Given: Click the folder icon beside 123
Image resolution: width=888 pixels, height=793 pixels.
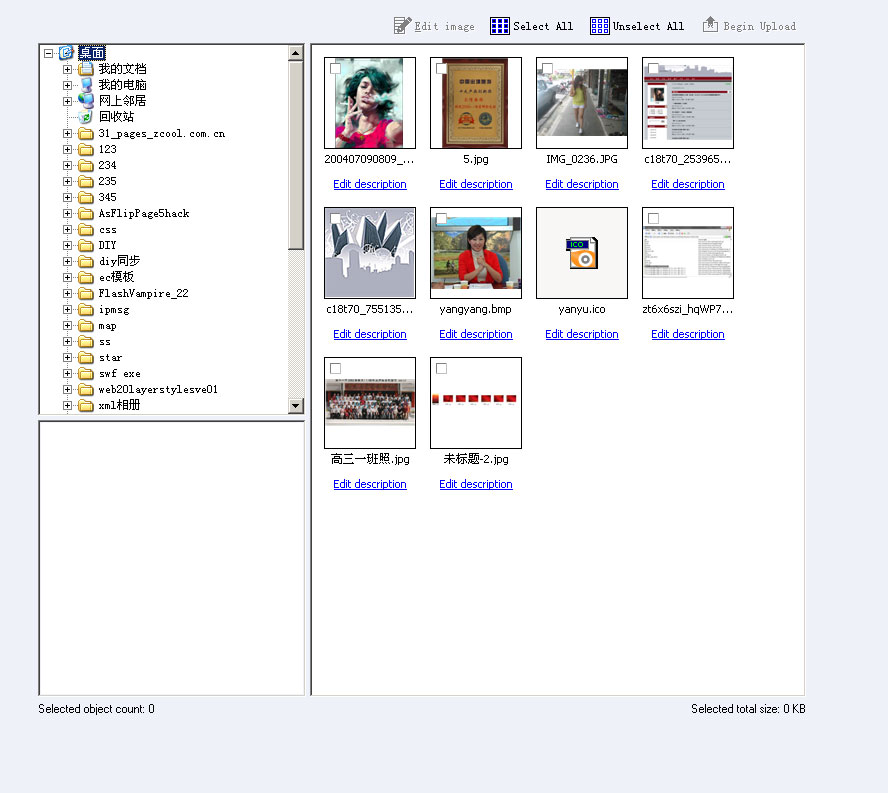Looking at the screenshot, I should 86,150.
